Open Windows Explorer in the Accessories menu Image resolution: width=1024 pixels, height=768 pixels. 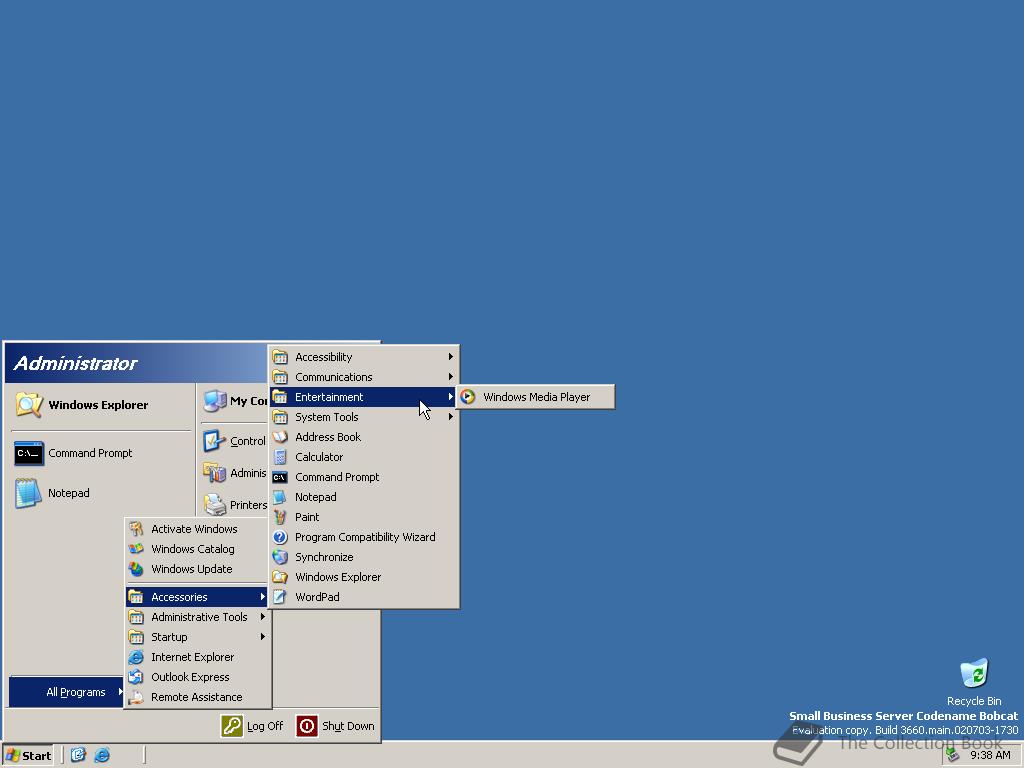pyautogui.click(x=364, y=577)
